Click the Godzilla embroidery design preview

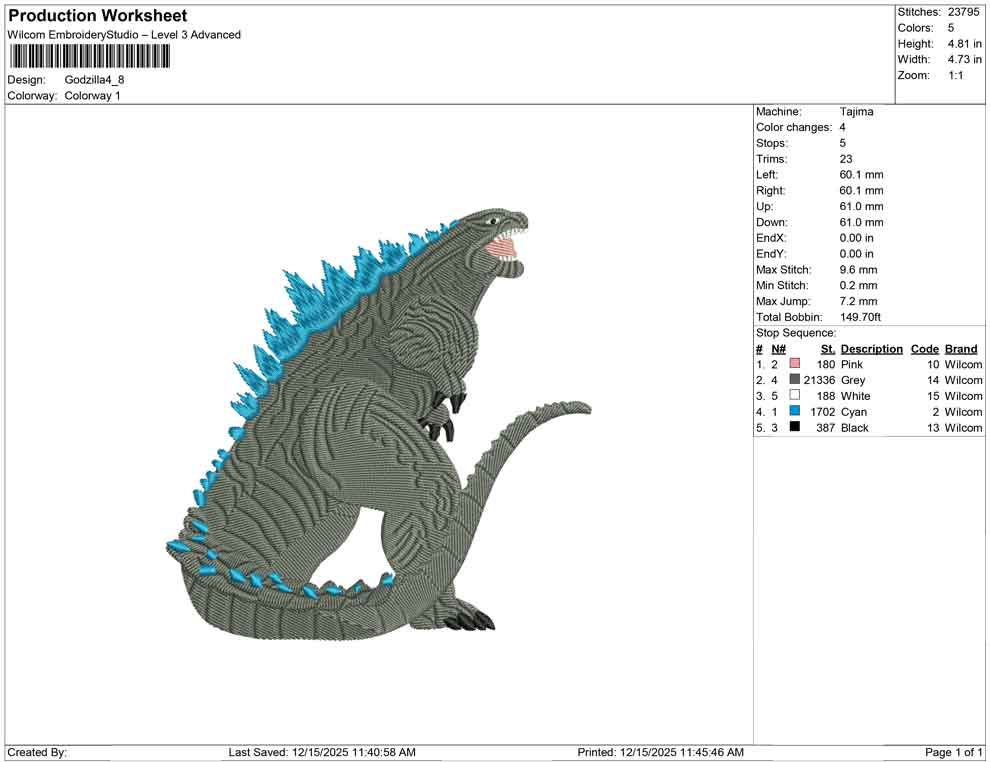pyautogui.click(x=379, y=424)
